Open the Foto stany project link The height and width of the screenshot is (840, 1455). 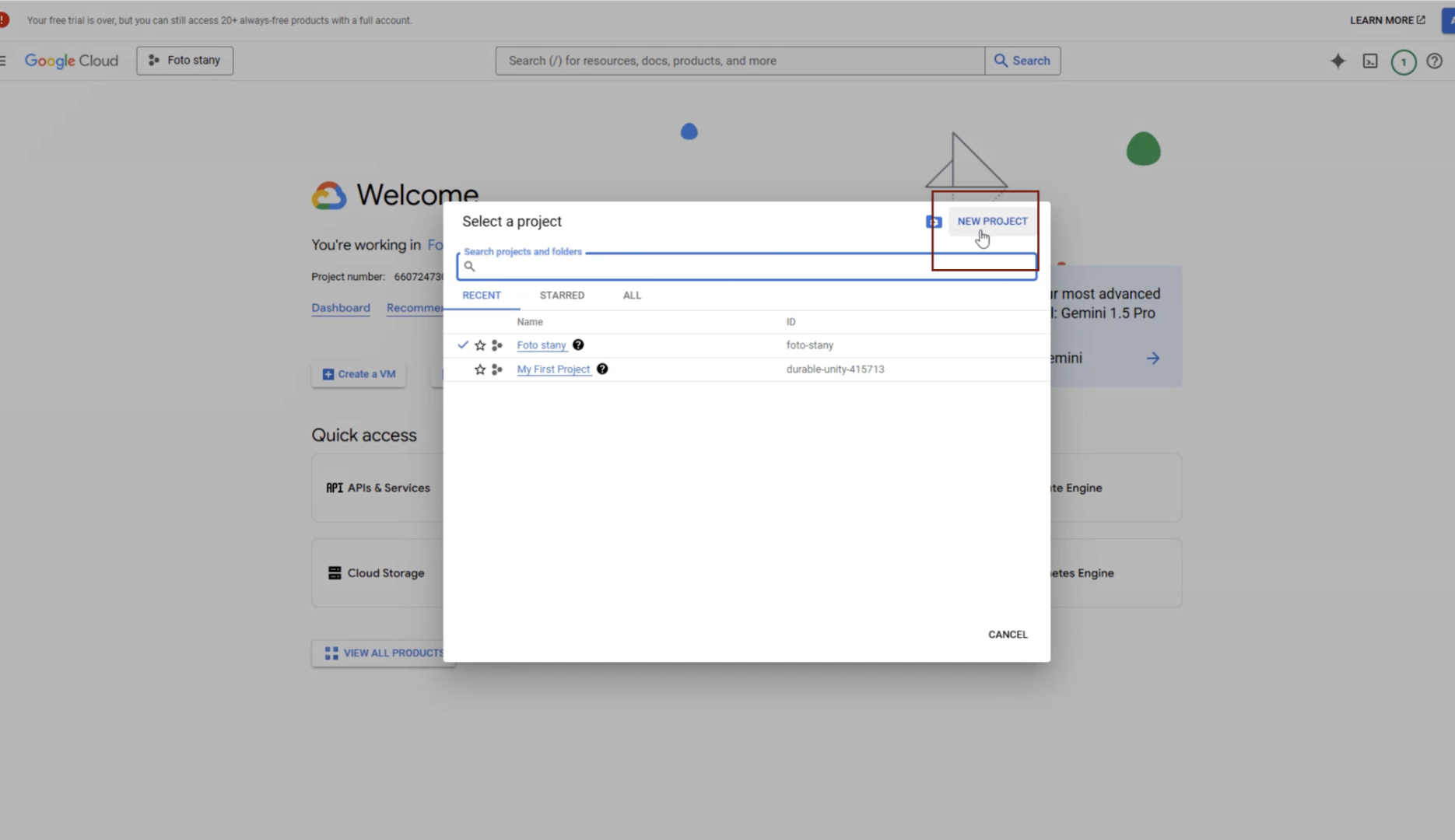click(x=542, y=345)
